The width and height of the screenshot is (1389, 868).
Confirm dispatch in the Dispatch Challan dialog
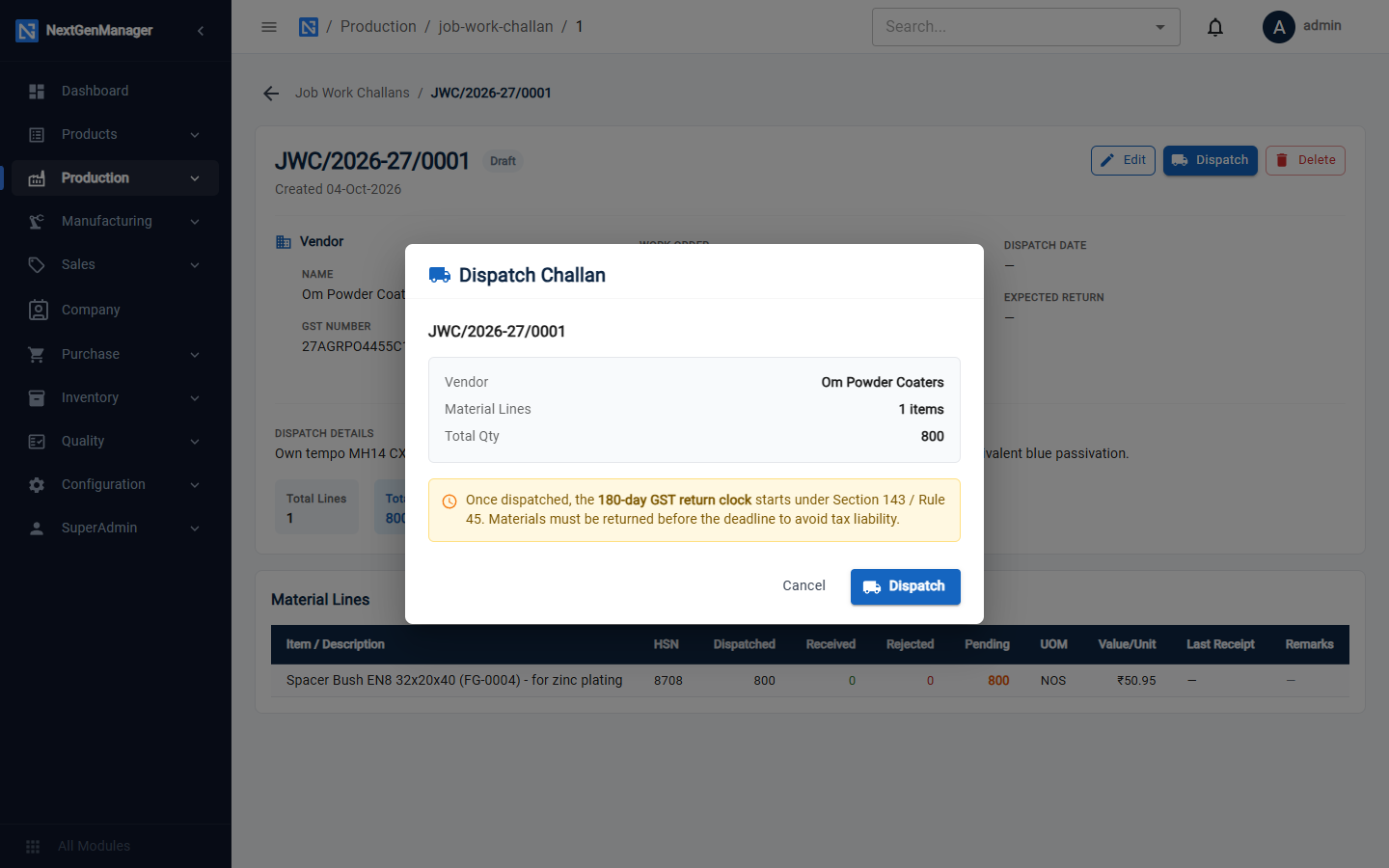point(905,586)
